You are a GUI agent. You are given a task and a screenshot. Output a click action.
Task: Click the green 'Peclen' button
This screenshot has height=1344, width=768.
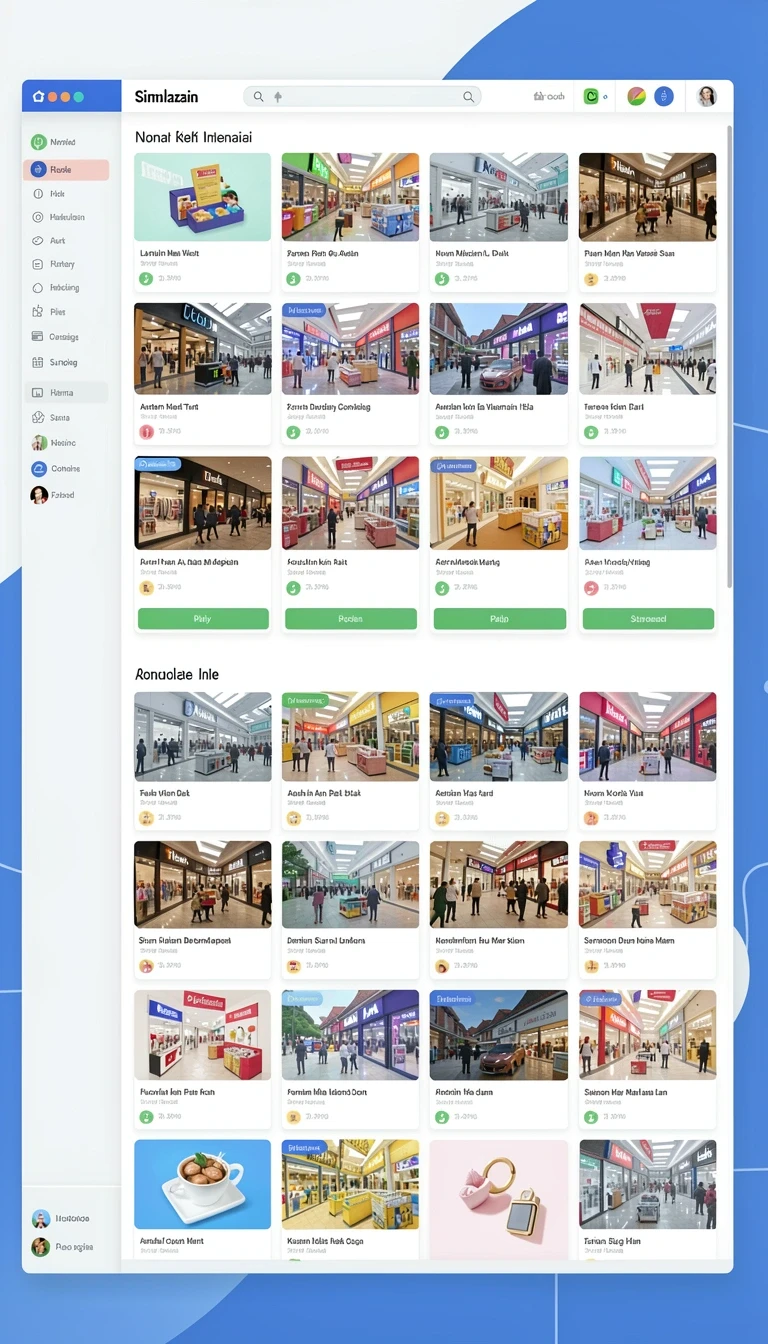click(x=351, y=619)
